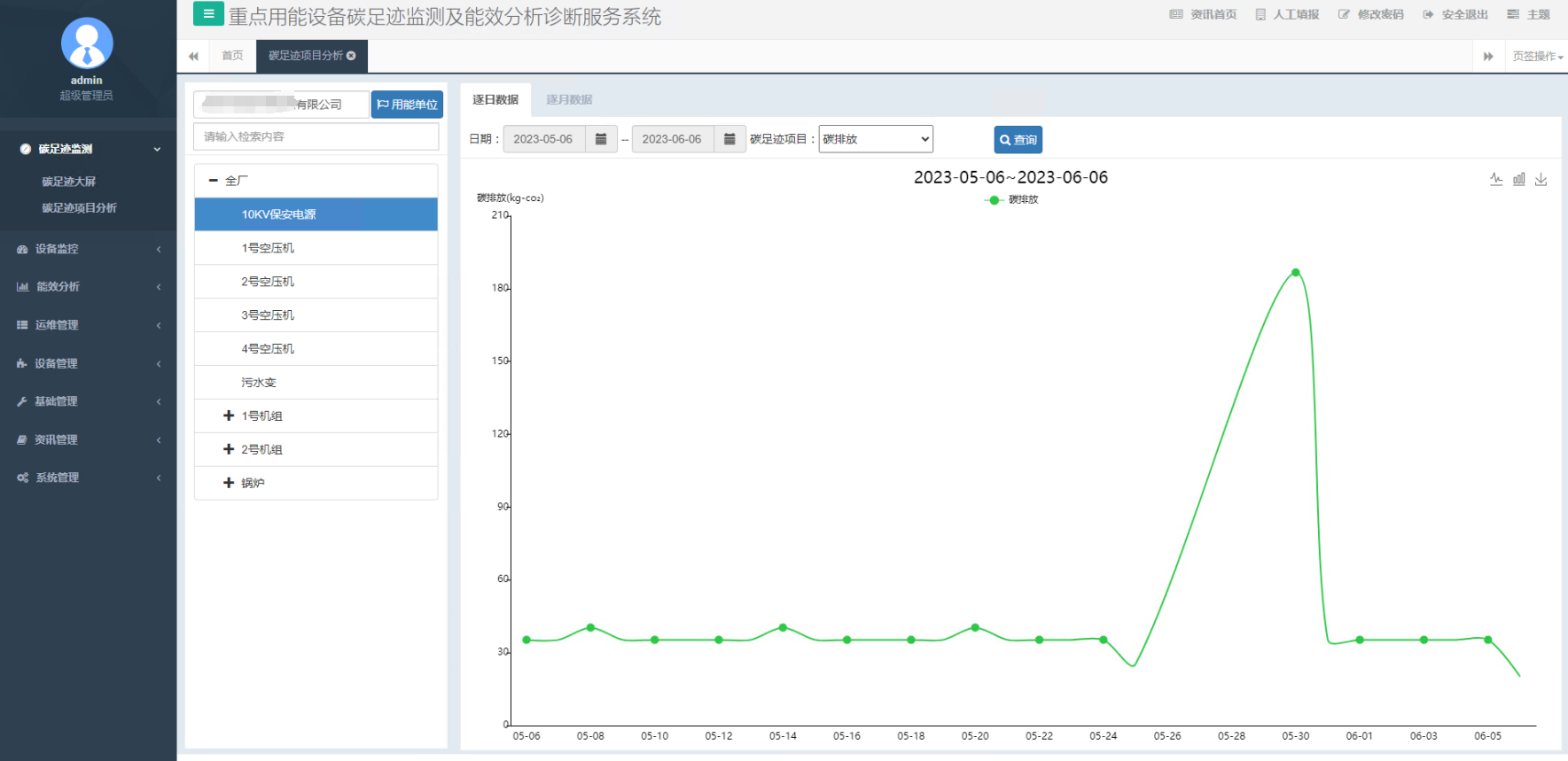Switch to the 逐月数据 tab
The image size is (1568, 761).
tap(569, 100)
